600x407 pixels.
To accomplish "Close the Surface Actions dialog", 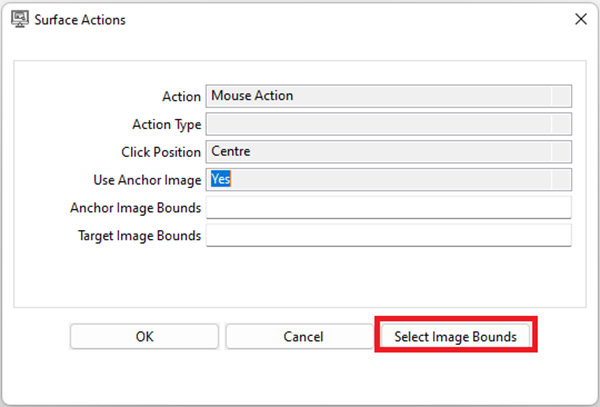I will pos(581,19).
